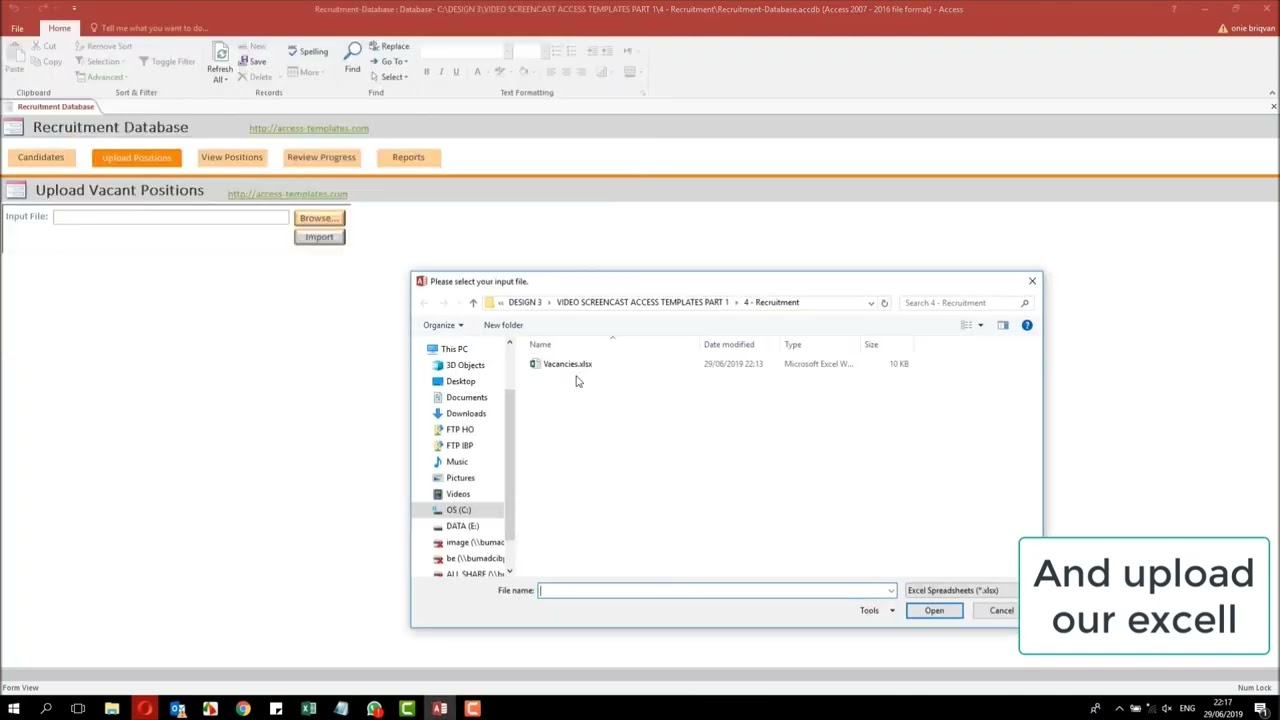Run the Spelling check
The width and height of the screenshot is (1280, 720).
click(x=308, y=52)
